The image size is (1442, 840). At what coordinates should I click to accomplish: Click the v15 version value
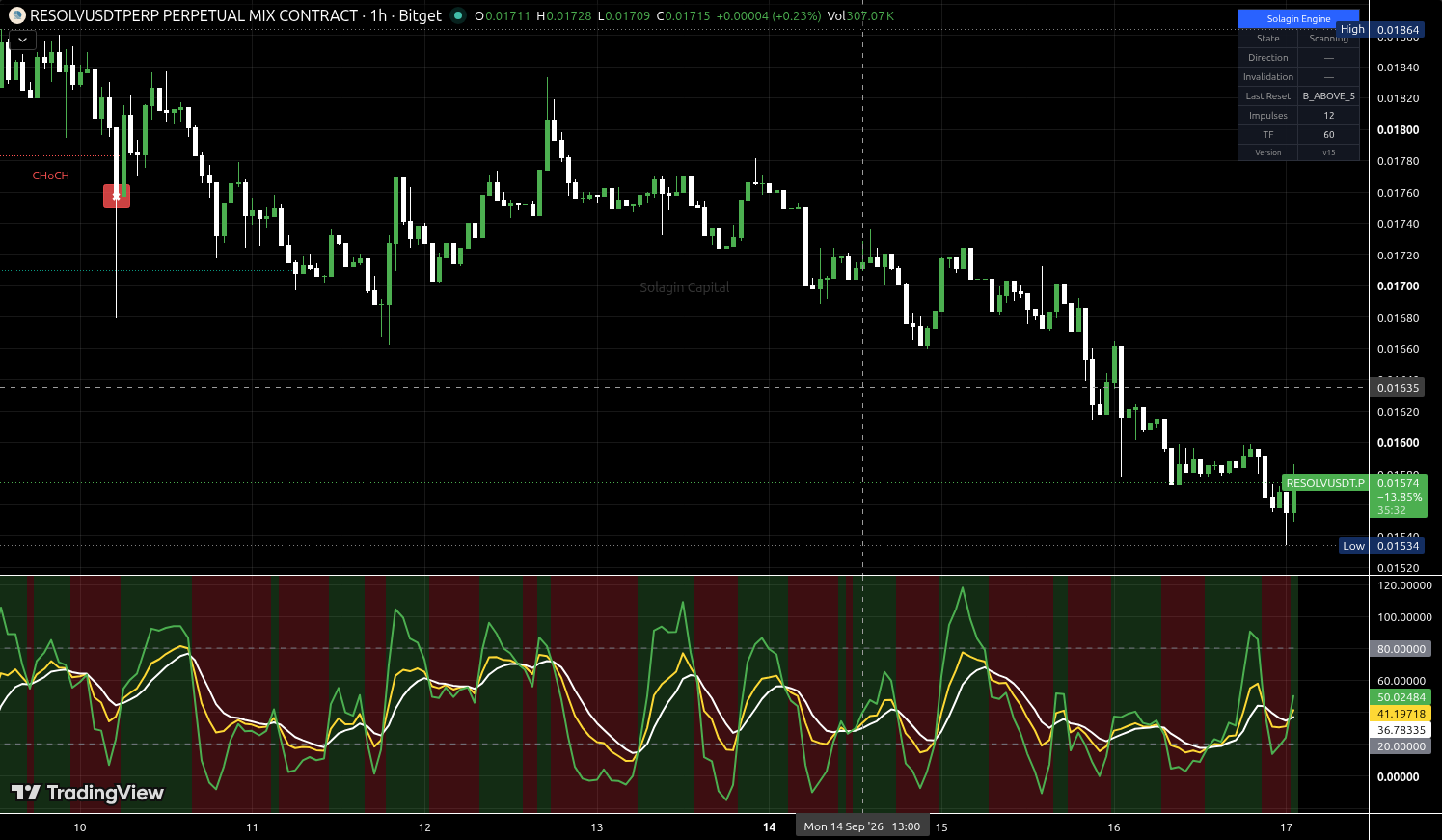(x=1329, y=153)
